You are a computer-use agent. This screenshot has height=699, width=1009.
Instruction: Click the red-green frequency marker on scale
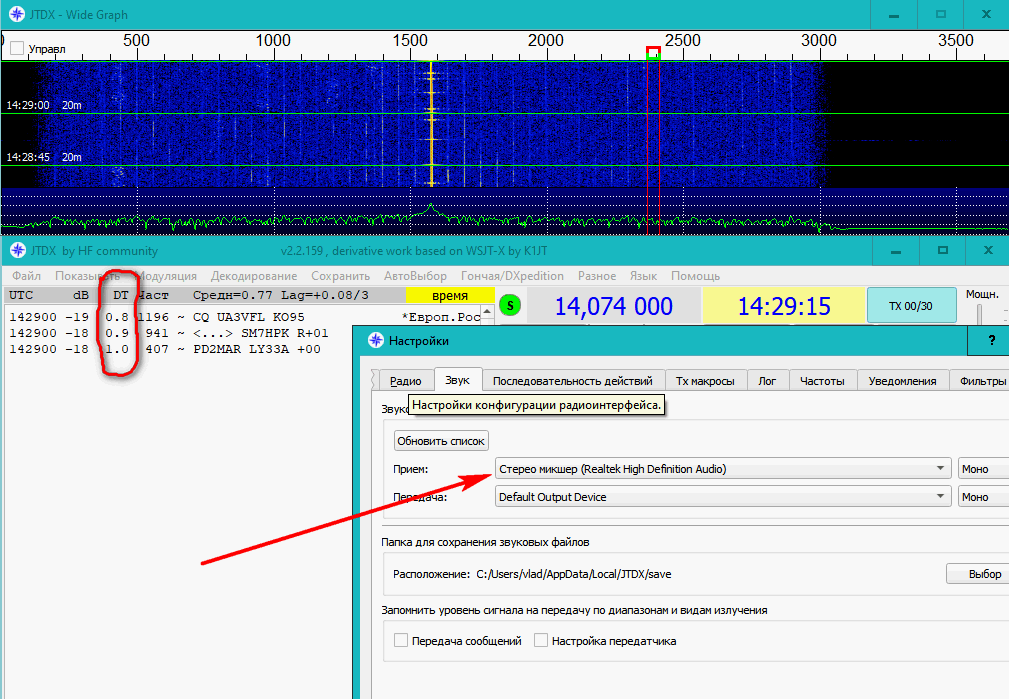[653, 52]
